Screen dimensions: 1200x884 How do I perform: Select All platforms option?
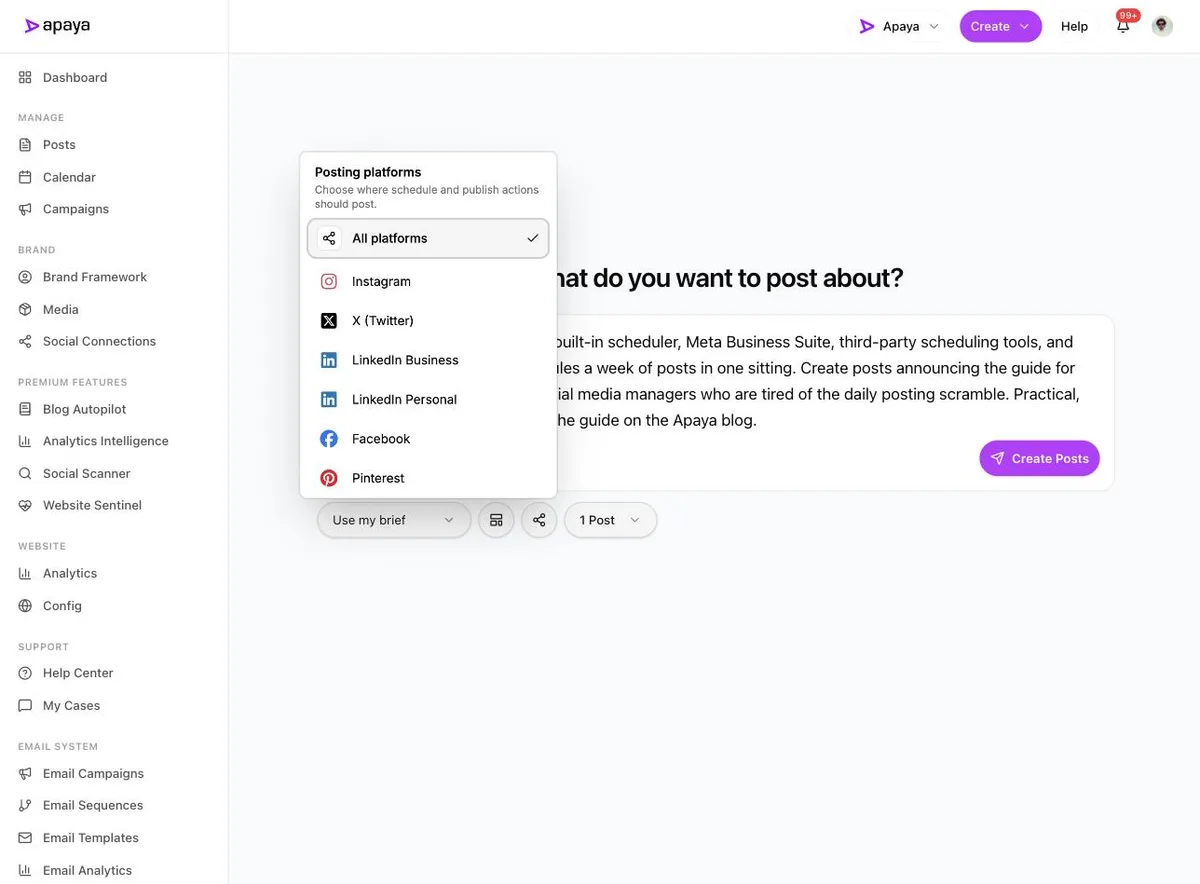pyautogui.click(x=428, y=238)
